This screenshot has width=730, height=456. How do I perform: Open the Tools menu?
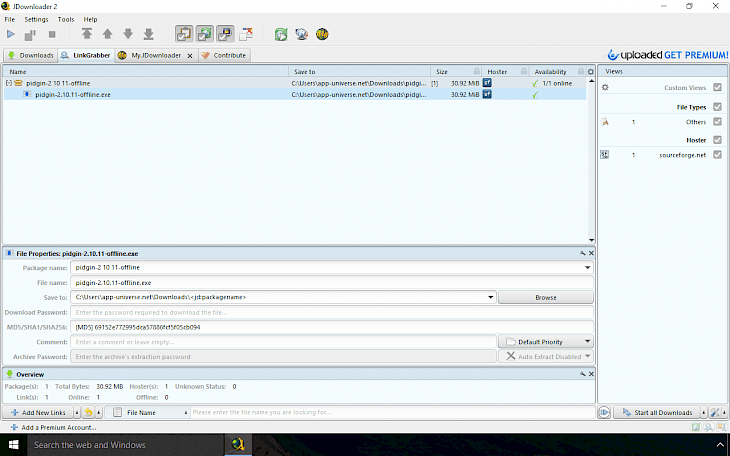(66, 20)
